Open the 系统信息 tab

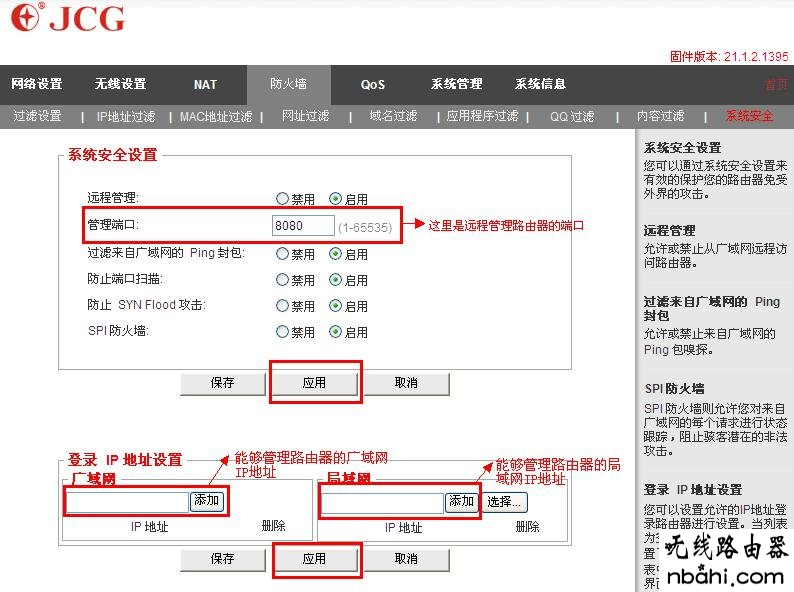540,84
